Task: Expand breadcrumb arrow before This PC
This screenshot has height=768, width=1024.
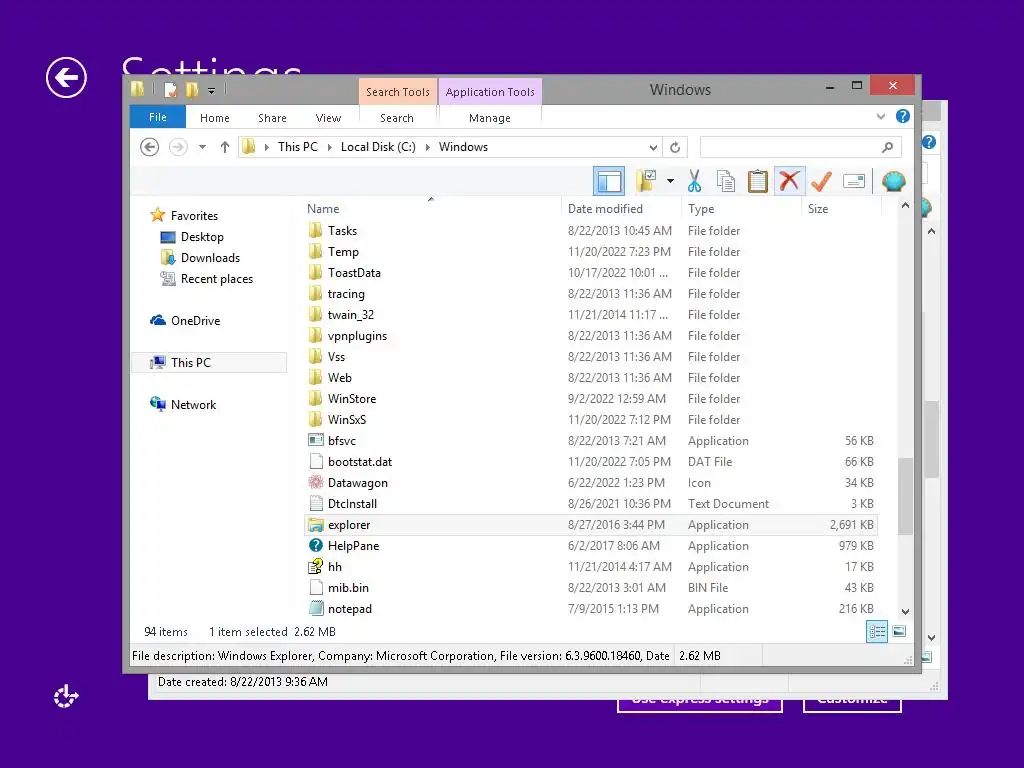Action: [266, 147]
